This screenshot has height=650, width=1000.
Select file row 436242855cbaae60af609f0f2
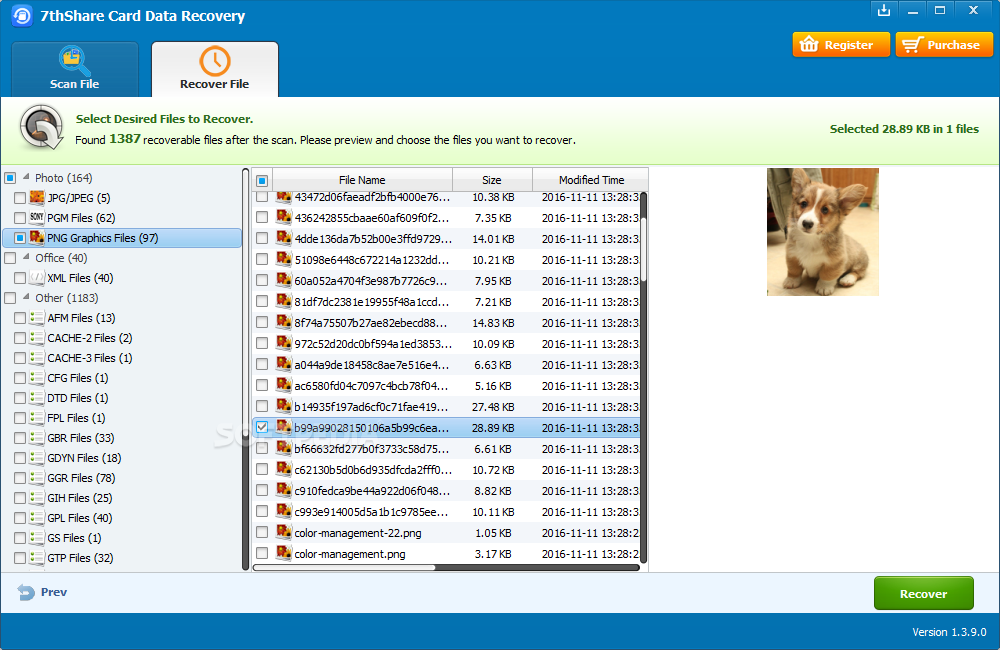point(446,218)
